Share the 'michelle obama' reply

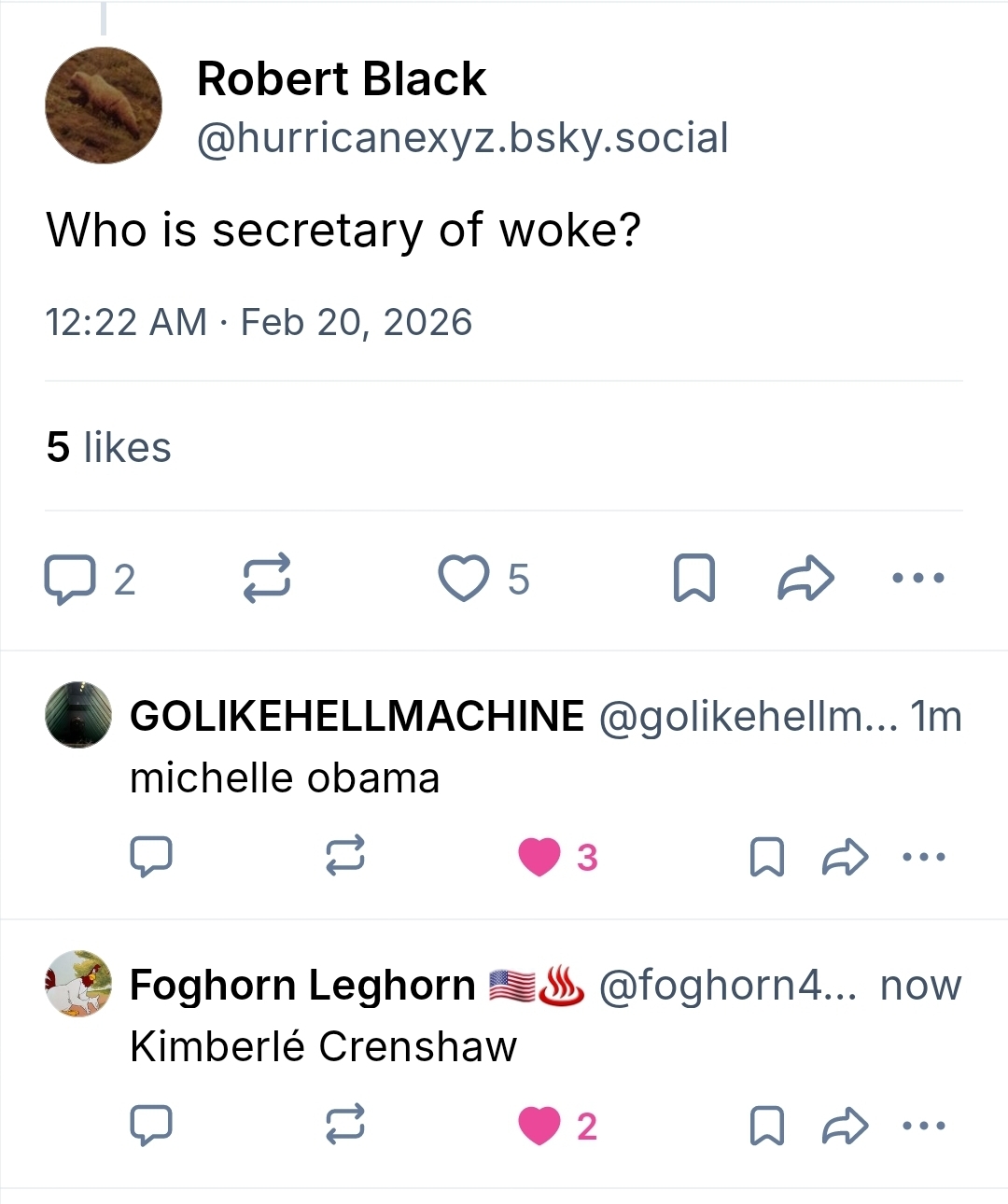pyautogui.click(x=846, y=856)
